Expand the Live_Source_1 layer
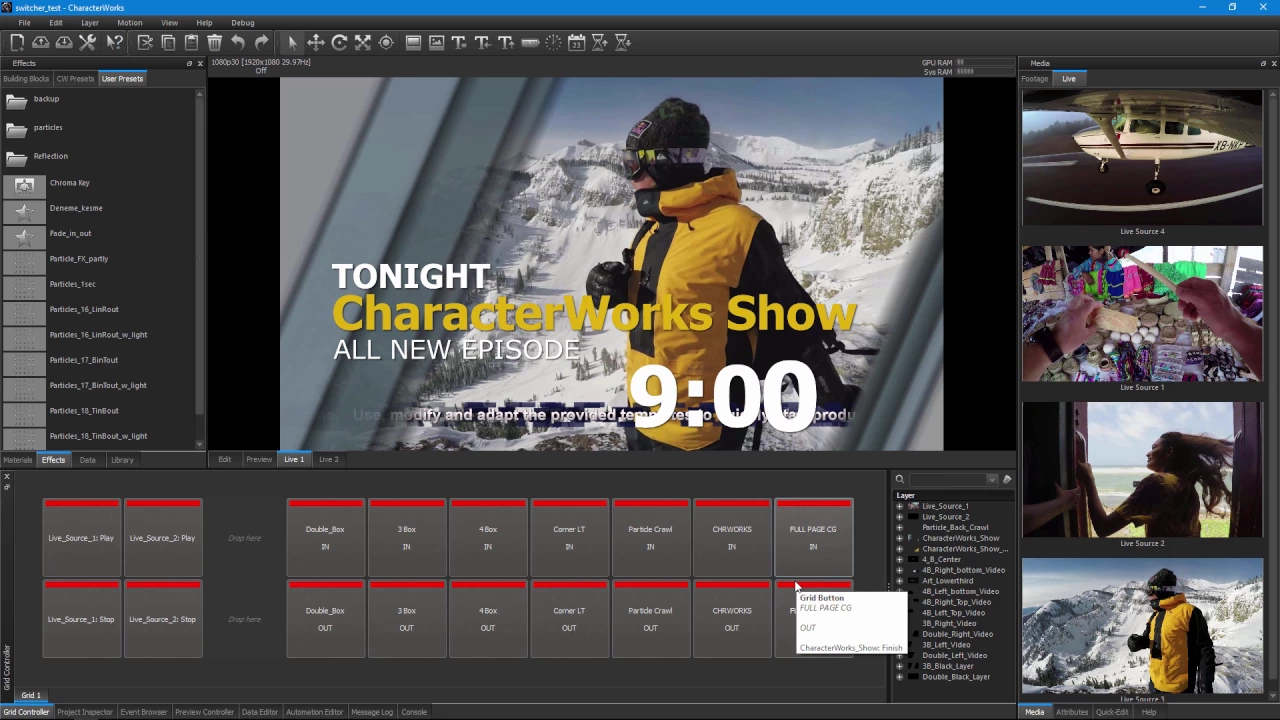The image size is (1280, 720). coord(899,506)
